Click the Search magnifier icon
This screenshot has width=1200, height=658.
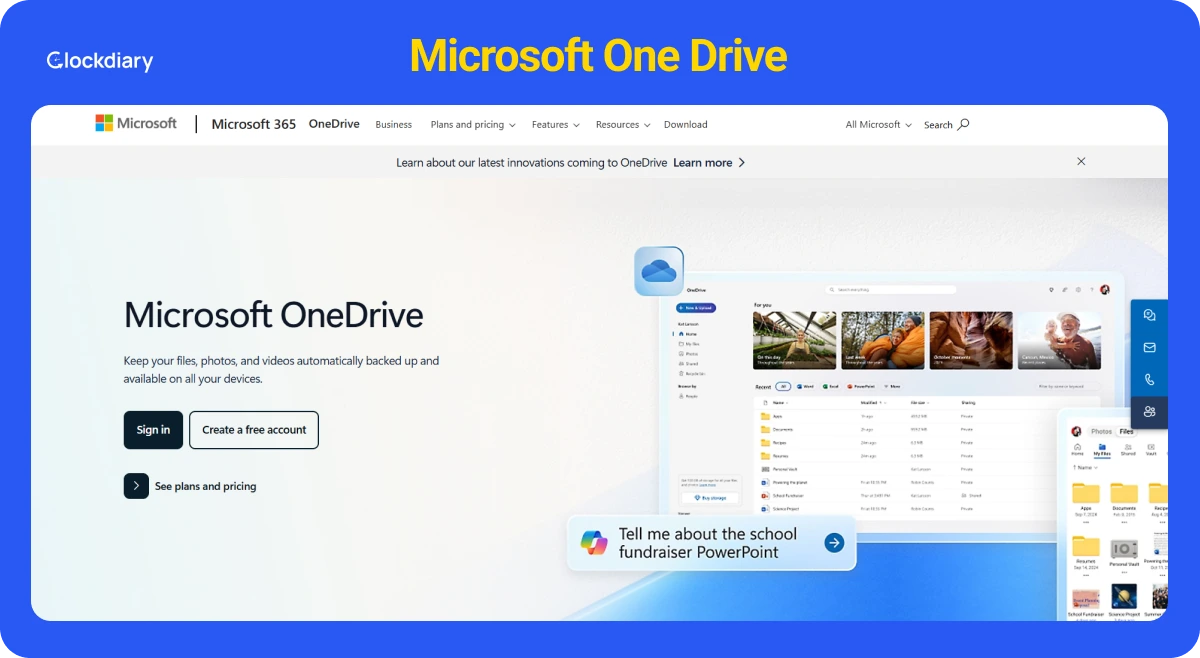pyautogui.click(x=964, y=124)
